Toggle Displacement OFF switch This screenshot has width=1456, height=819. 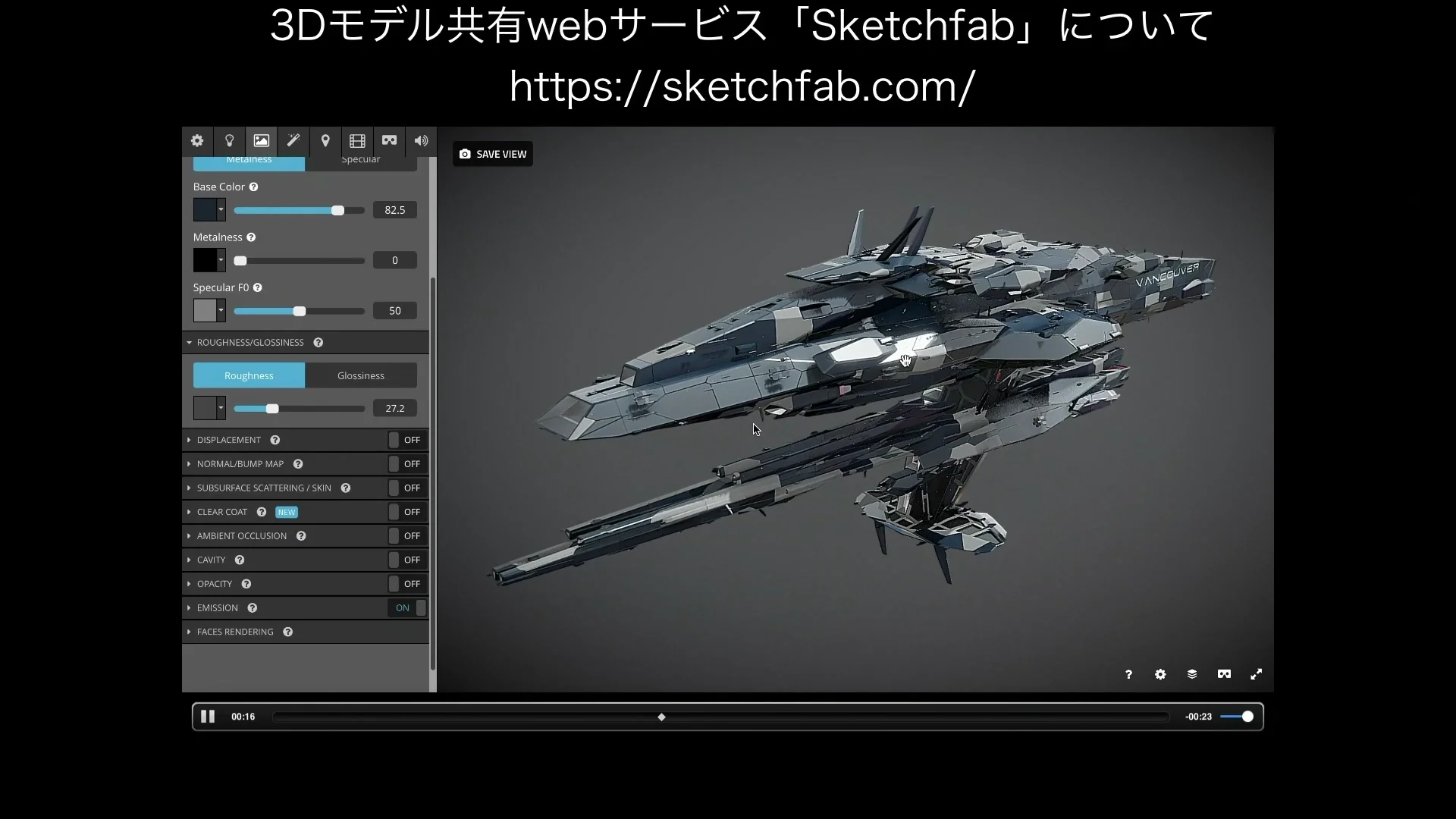407,440
